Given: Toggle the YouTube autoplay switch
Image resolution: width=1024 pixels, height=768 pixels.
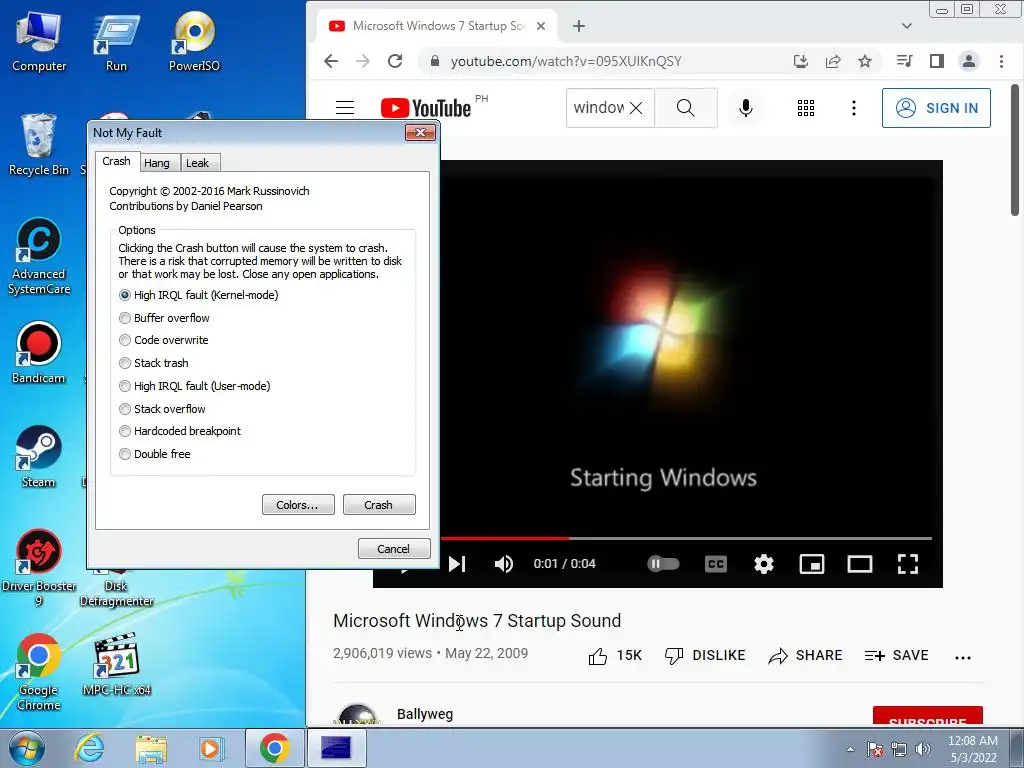Looking at the screenshot, I should pyautogui.click(x=663, y=564).
